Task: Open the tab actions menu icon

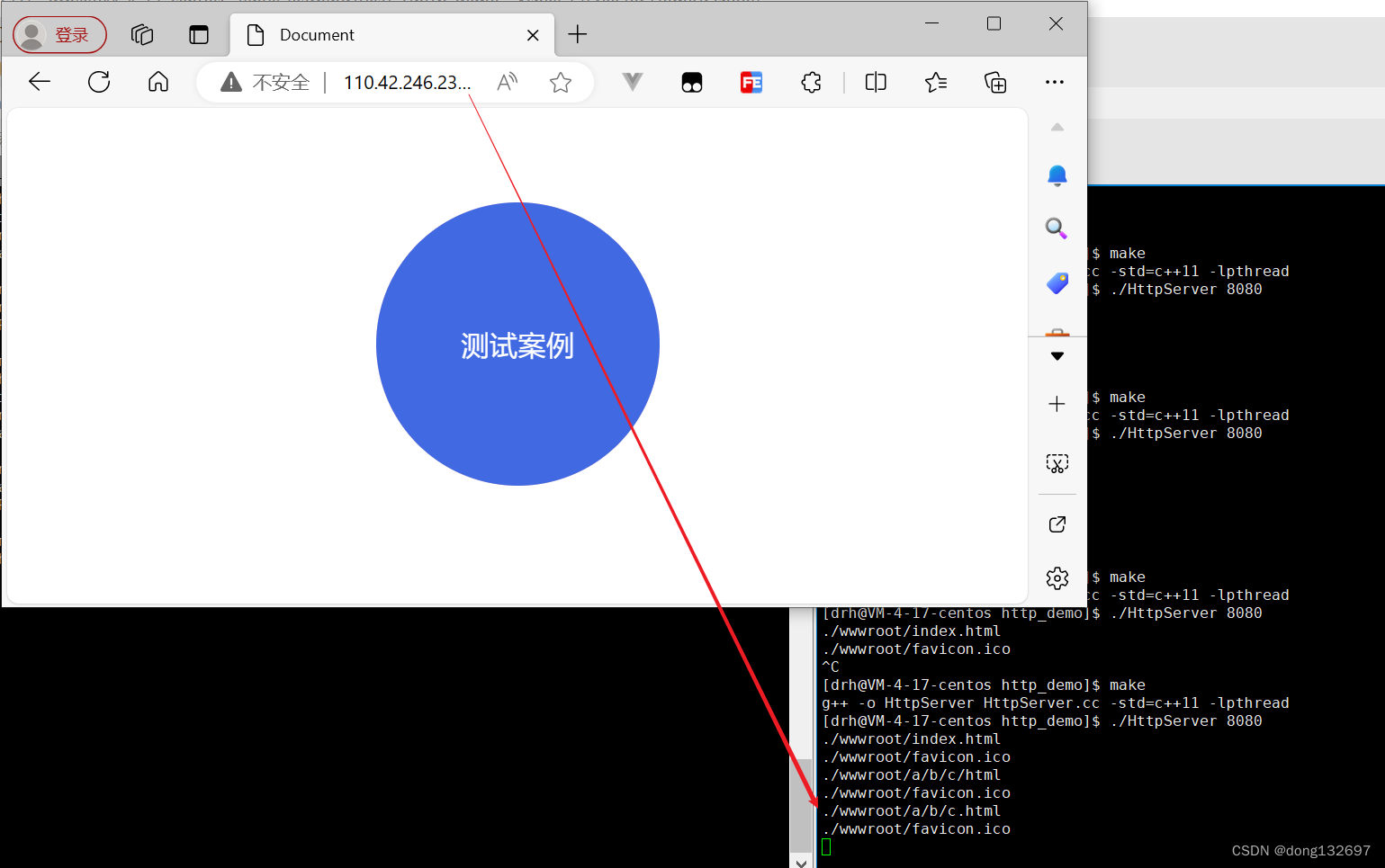Action: pos(199,35)
